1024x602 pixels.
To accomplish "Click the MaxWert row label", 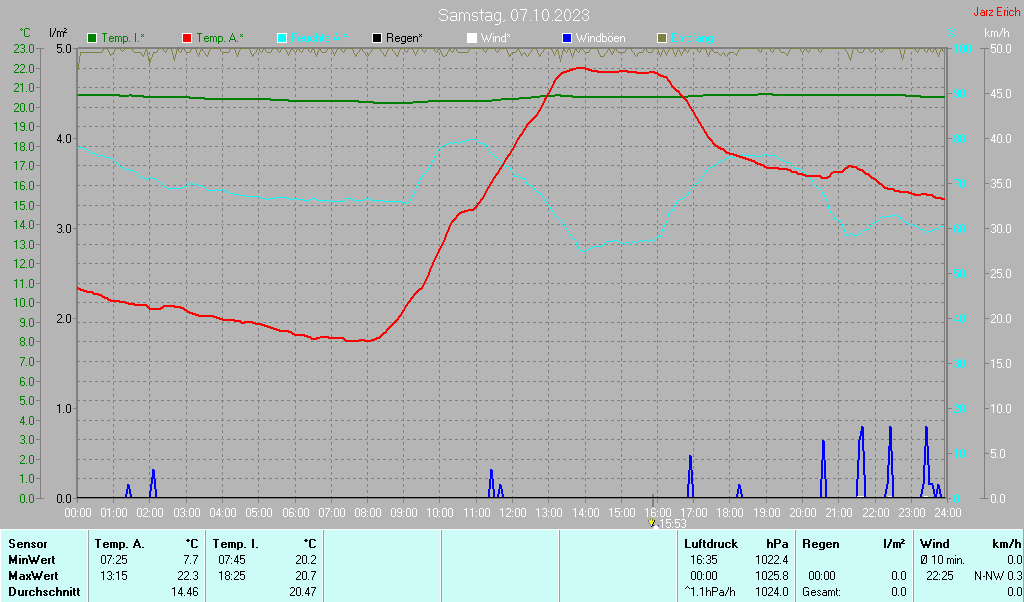I will coord(33,577).
